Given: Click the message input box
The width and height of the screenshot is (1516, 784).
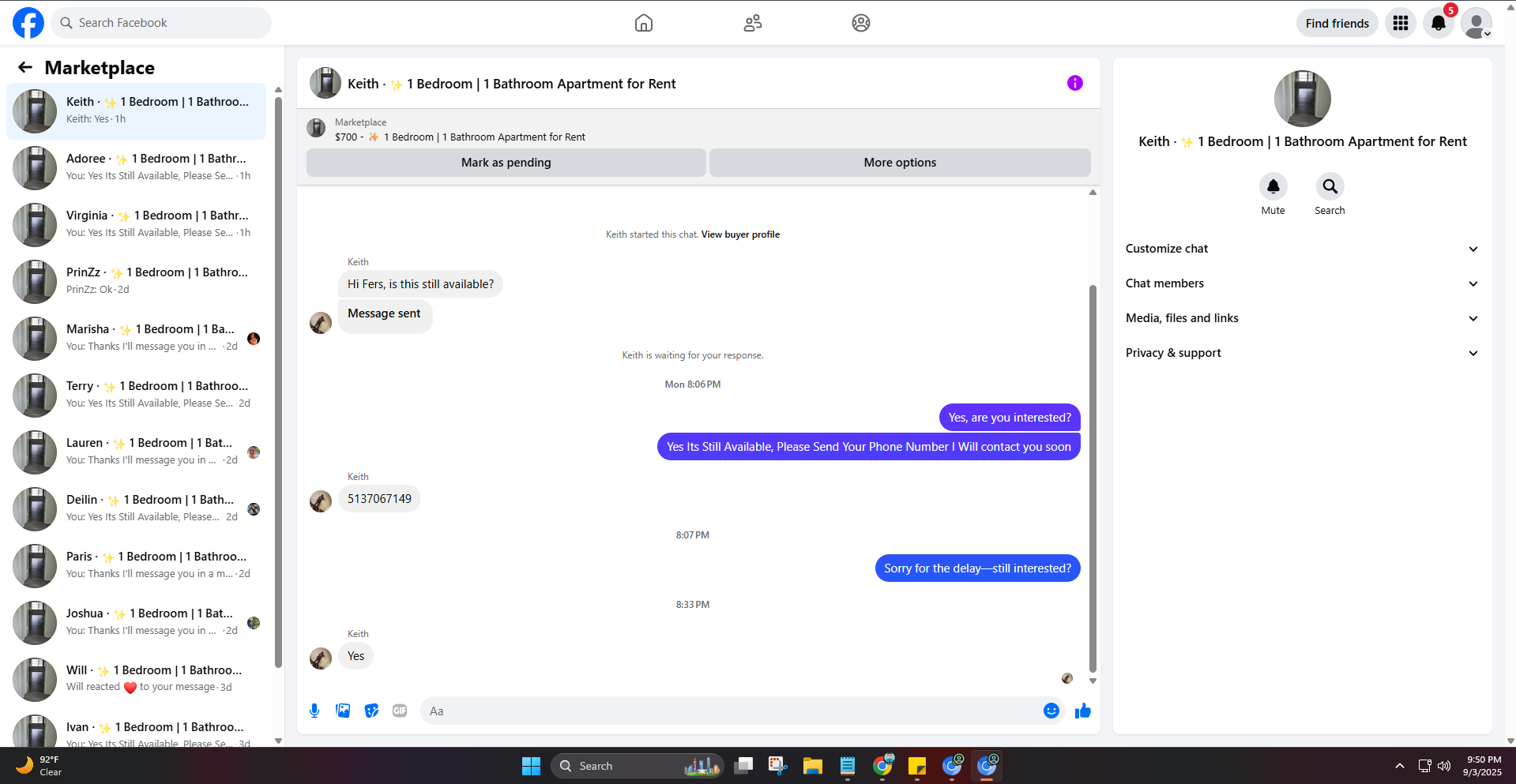Looking at the screenshot, I should (x=730, y=711).
